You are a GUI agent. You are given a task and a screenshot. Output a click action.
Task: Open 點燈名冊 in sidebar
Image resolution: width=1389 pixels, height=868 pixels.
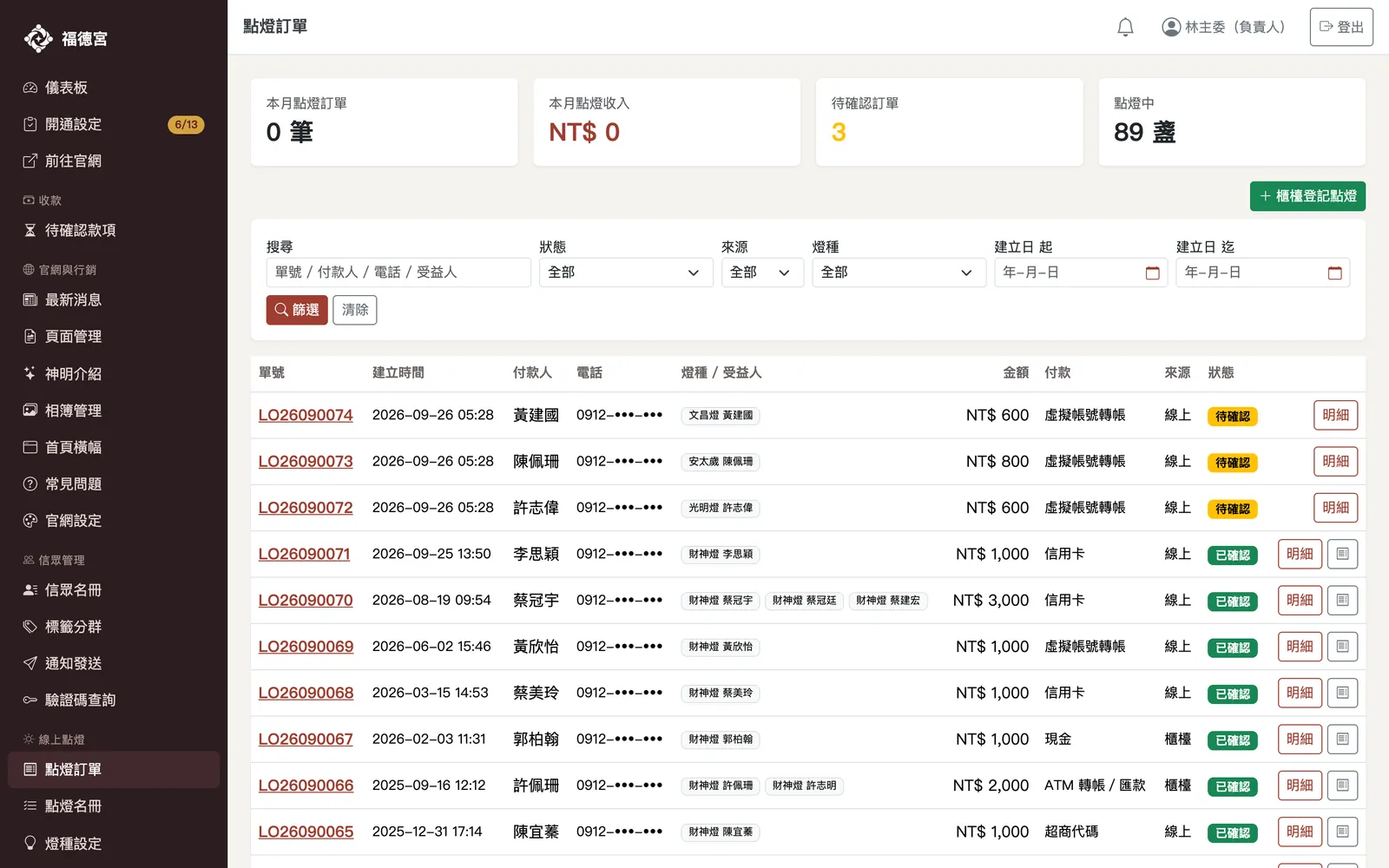coord(114,806)
